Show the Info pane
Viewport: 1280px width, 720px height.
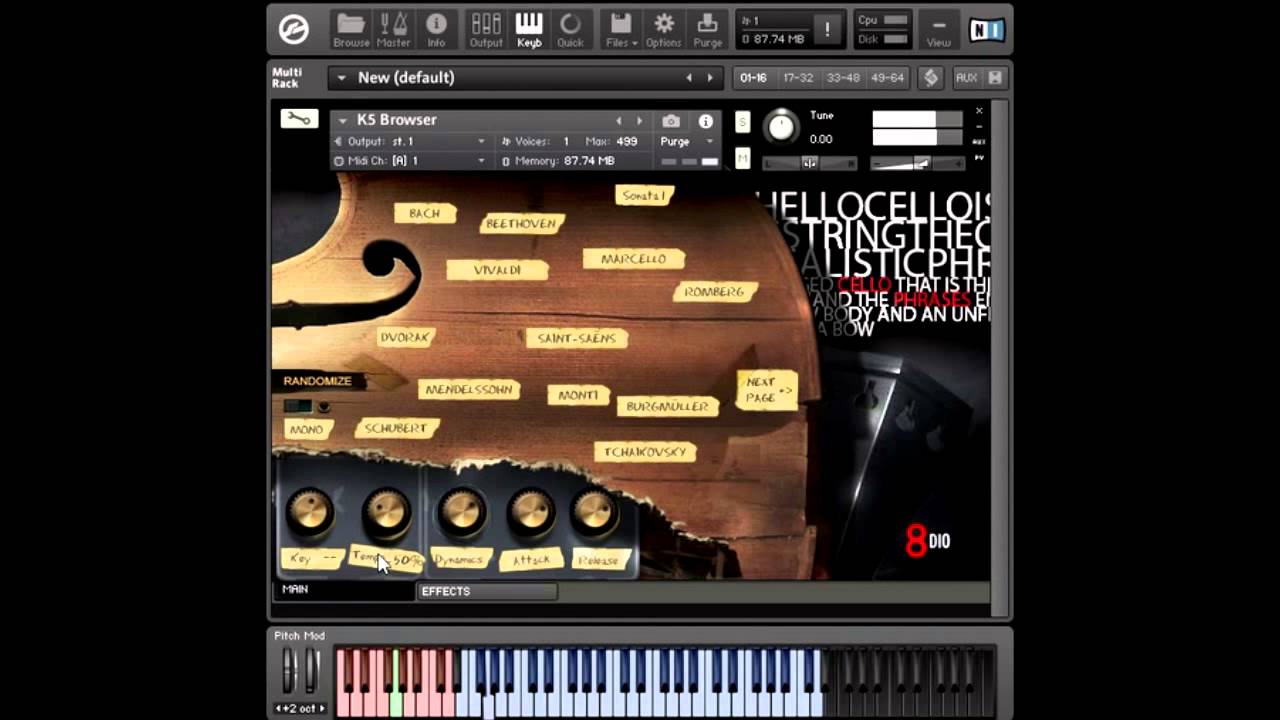436,30
